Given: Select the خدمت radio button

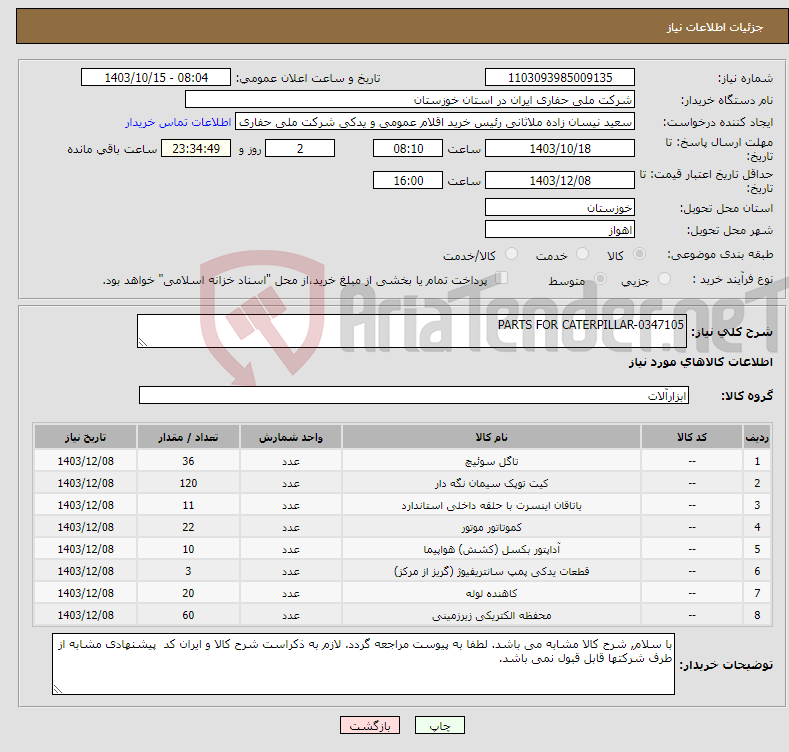Looking at the screenshot, I should coord(582,254).
